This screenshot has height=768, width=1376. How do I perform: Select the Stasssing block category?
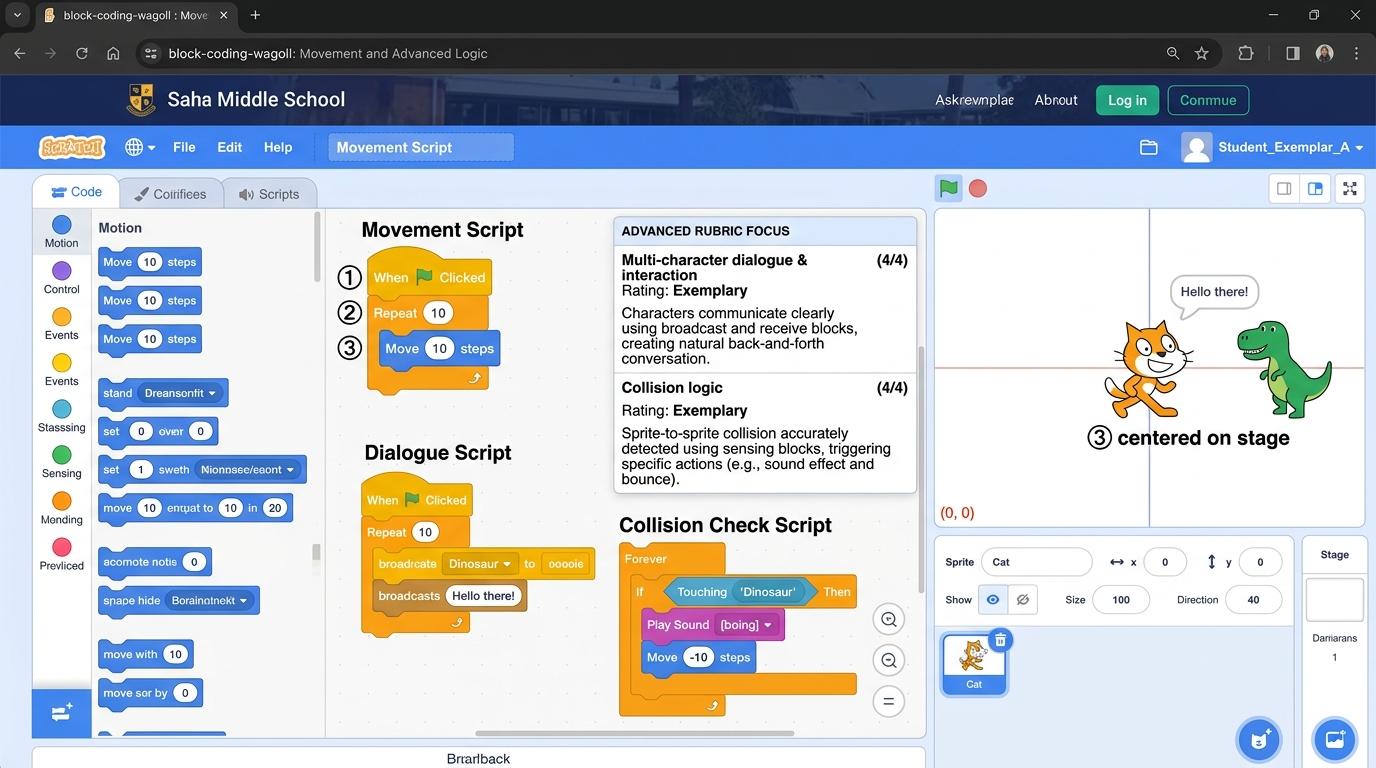pos(61,416)
